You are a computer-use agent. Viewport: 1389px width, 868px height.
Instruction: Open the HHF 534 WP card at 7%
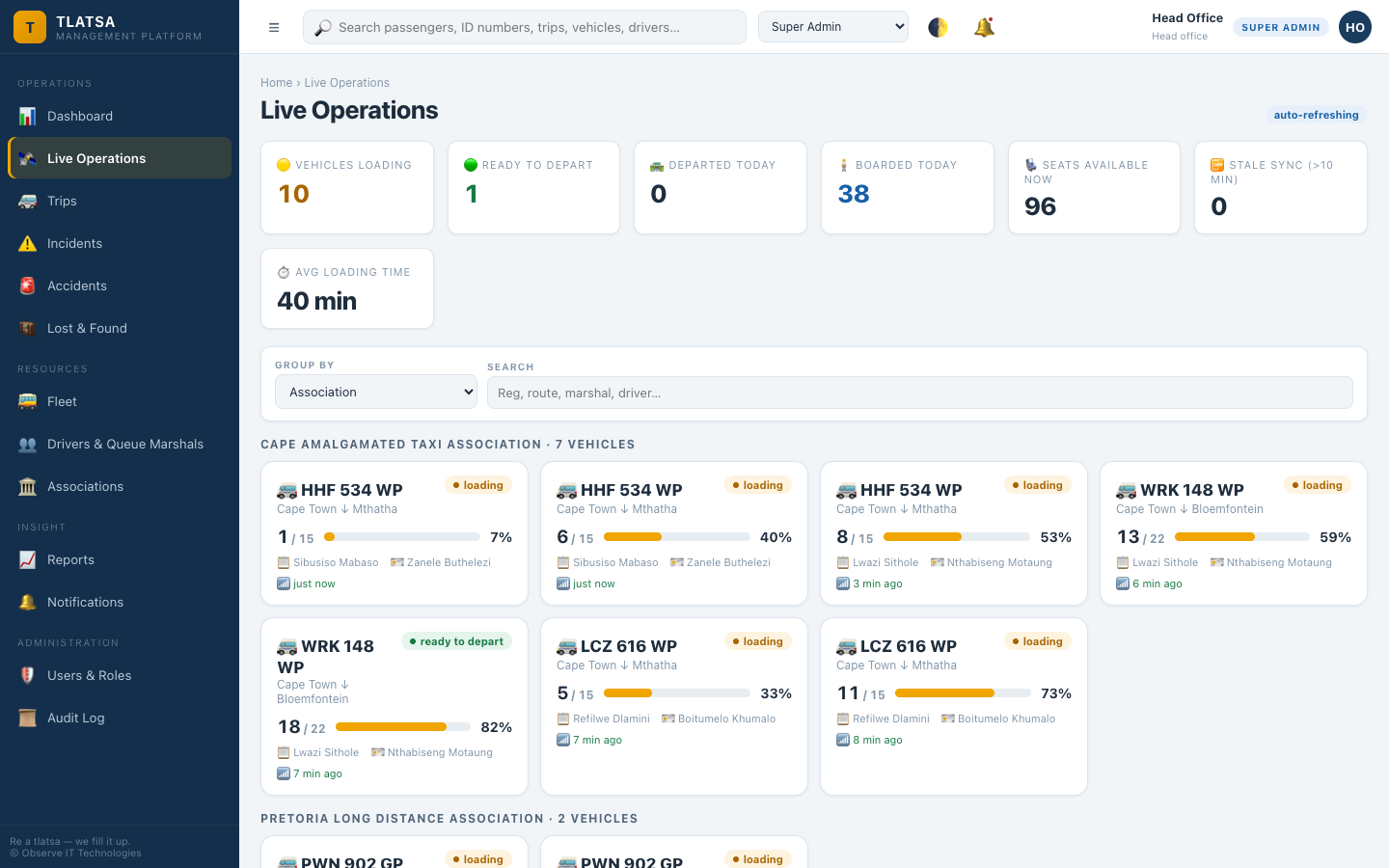[x=395, y=533]
